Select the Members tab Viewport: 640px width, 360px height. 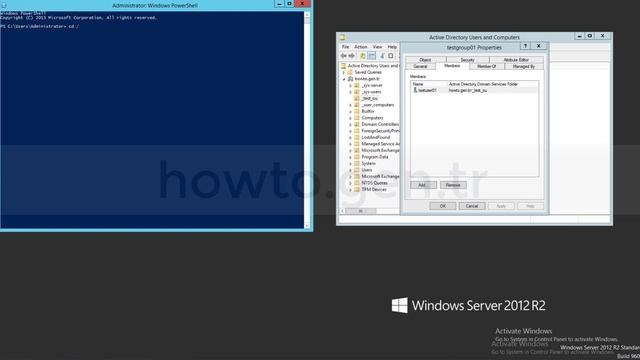click(x=452, y=66)
